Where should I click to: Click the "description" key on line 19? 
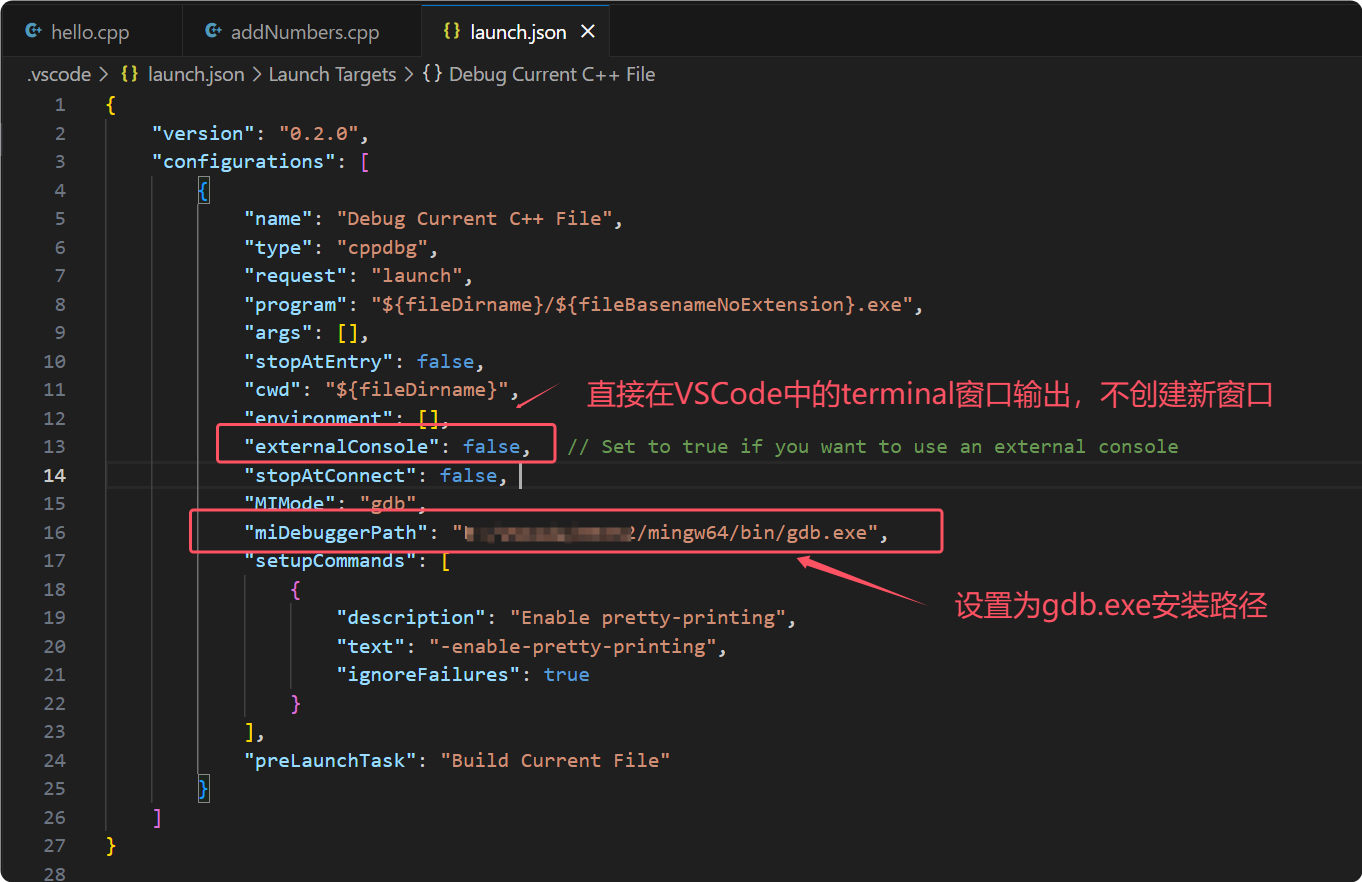point(411,617)
